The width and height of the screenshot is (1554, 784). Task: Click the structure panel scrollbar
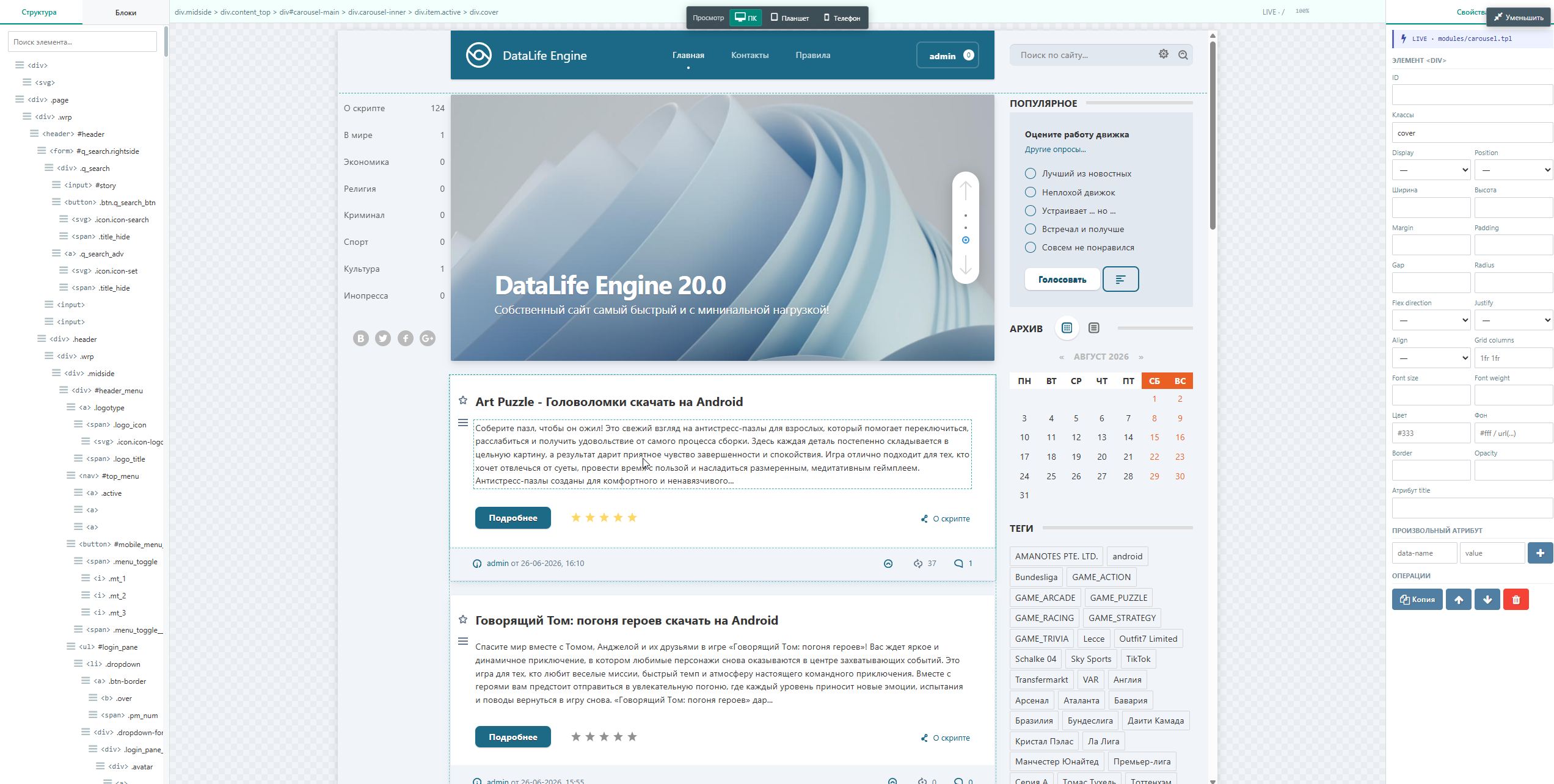pyautogui.click(x=166, y=42)
